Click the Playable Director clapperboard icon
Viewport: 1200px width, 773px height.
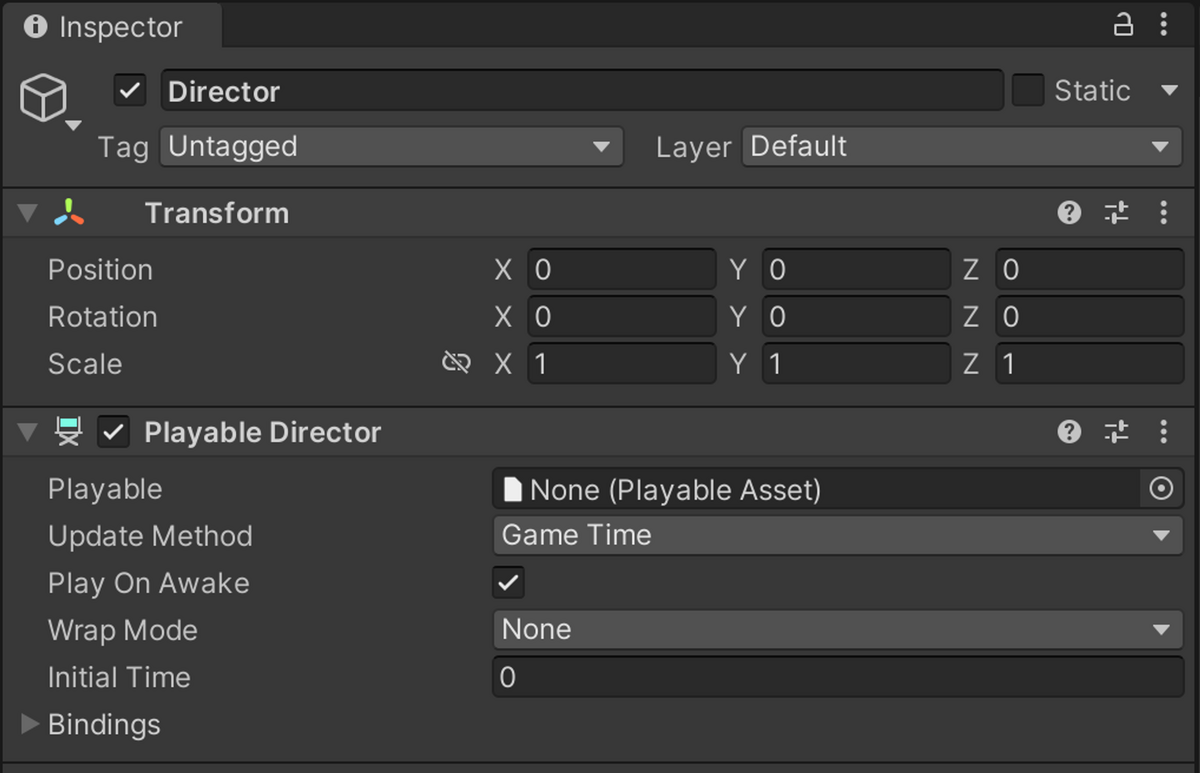pos(68,431)
